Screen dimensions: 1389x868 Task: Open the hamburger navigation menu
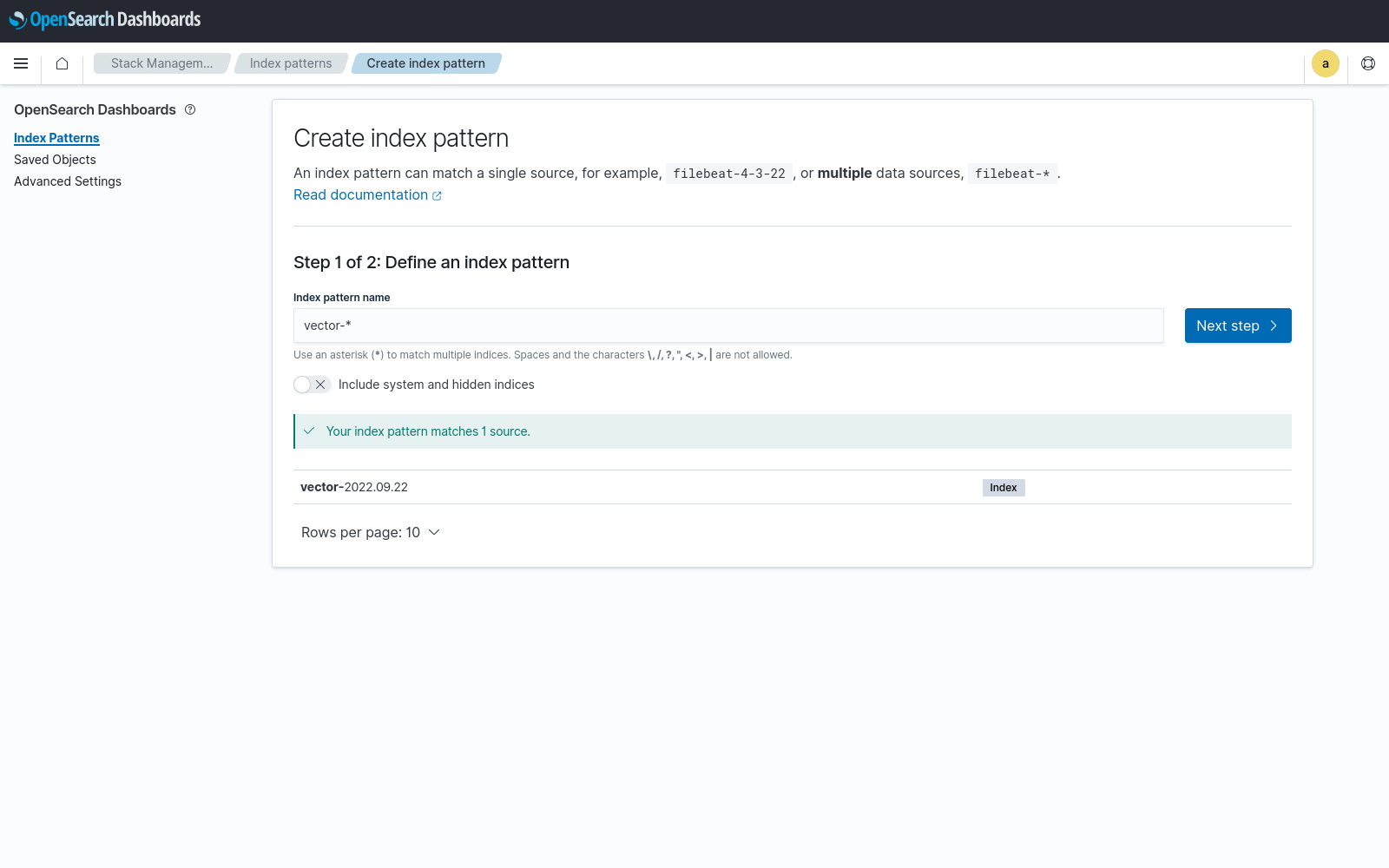tap(21, 63)
